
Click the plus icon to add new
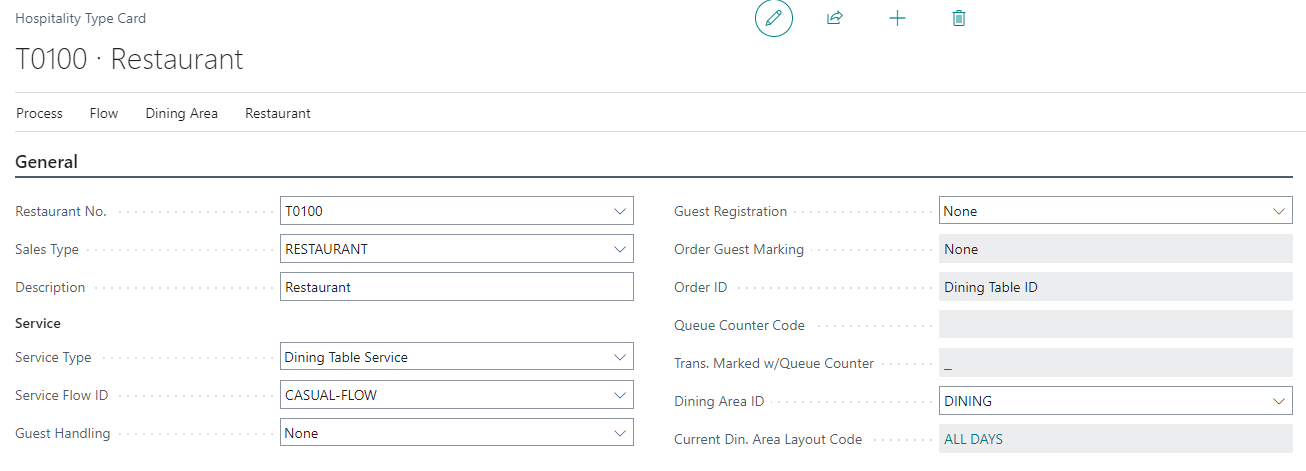coord(897,18)
